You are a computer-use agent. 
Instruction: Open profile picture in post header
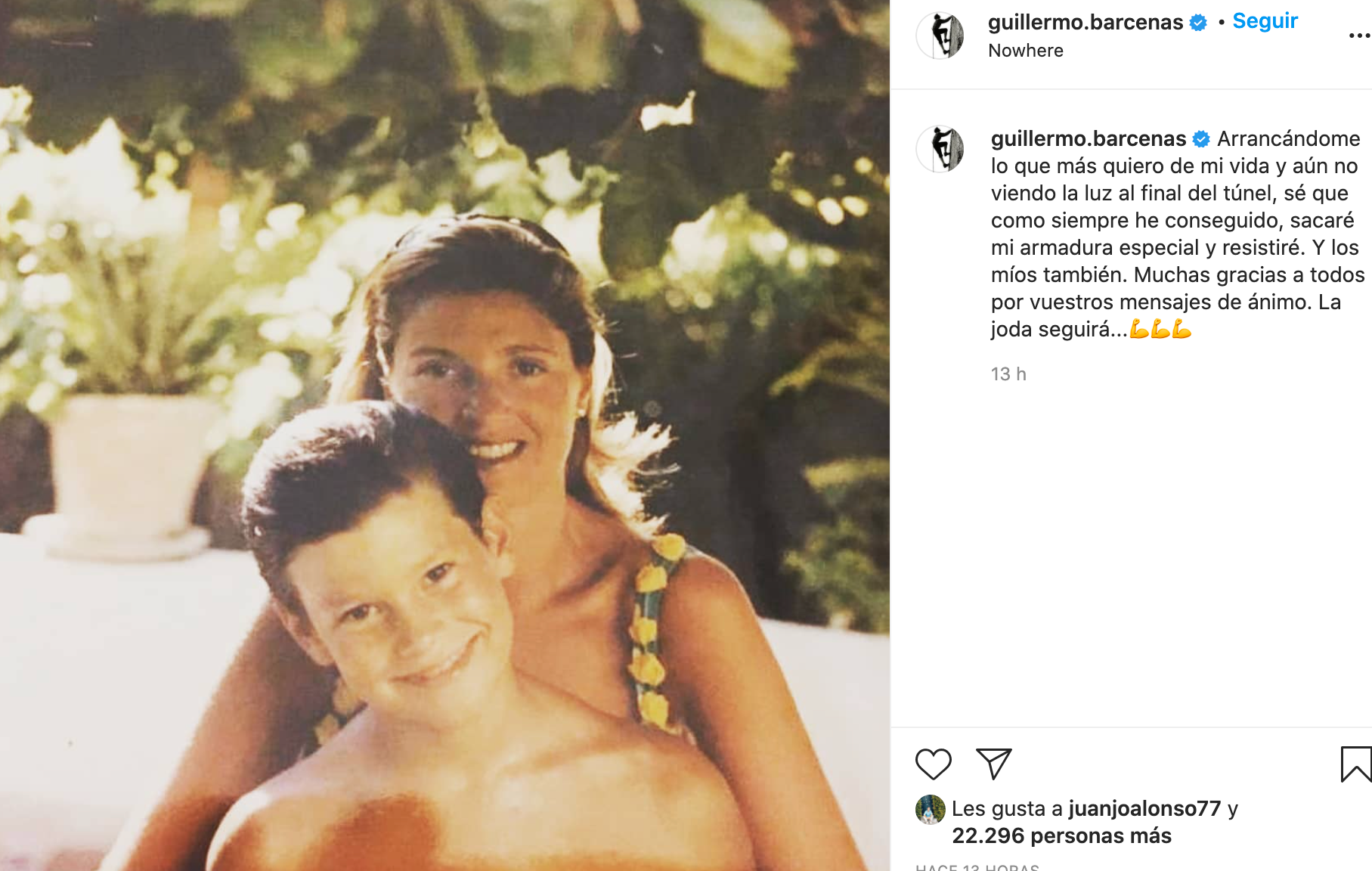[940, 35]
